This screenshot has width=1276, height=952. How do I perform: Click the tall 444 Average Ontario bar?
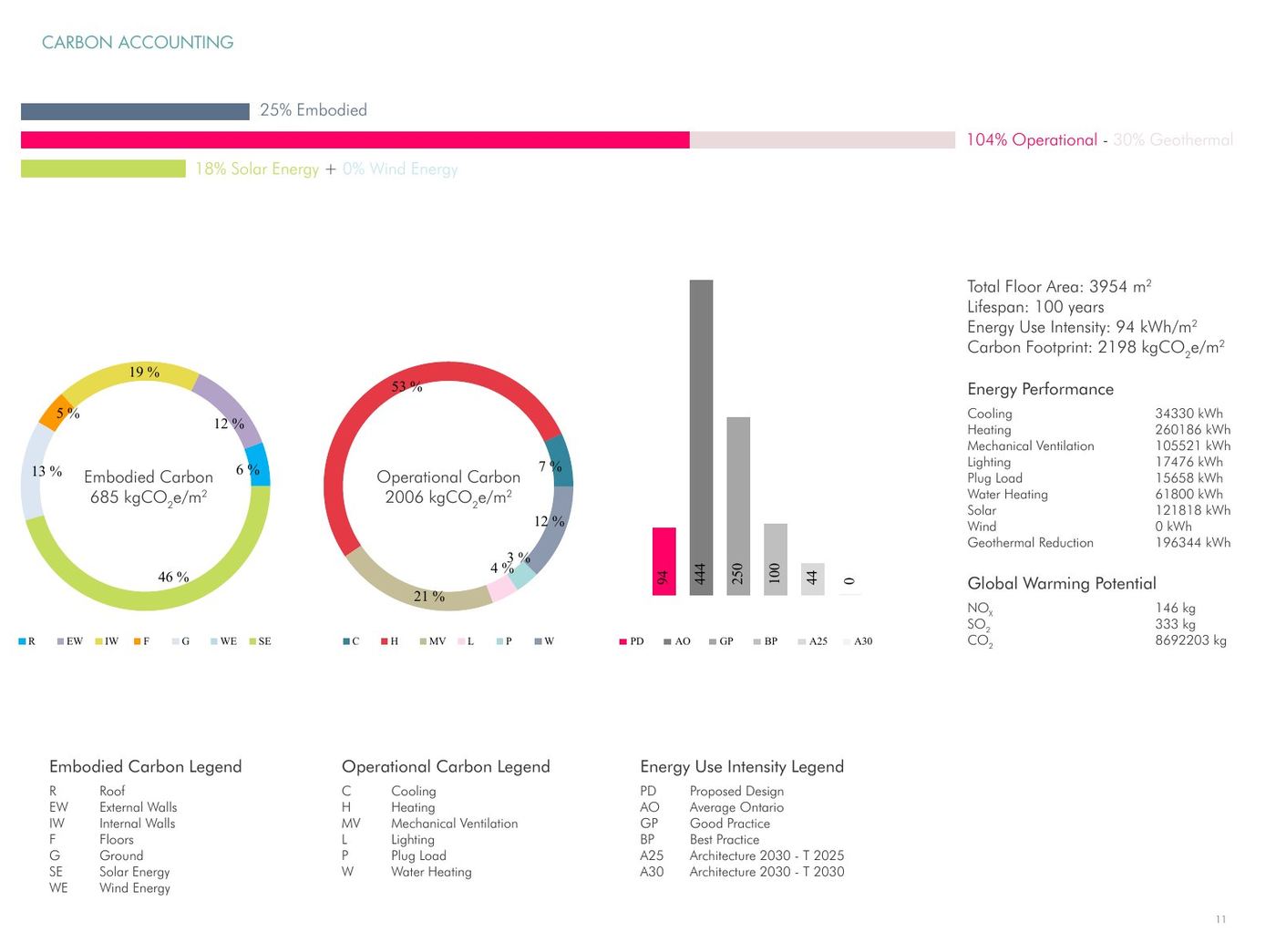point(701,437)
